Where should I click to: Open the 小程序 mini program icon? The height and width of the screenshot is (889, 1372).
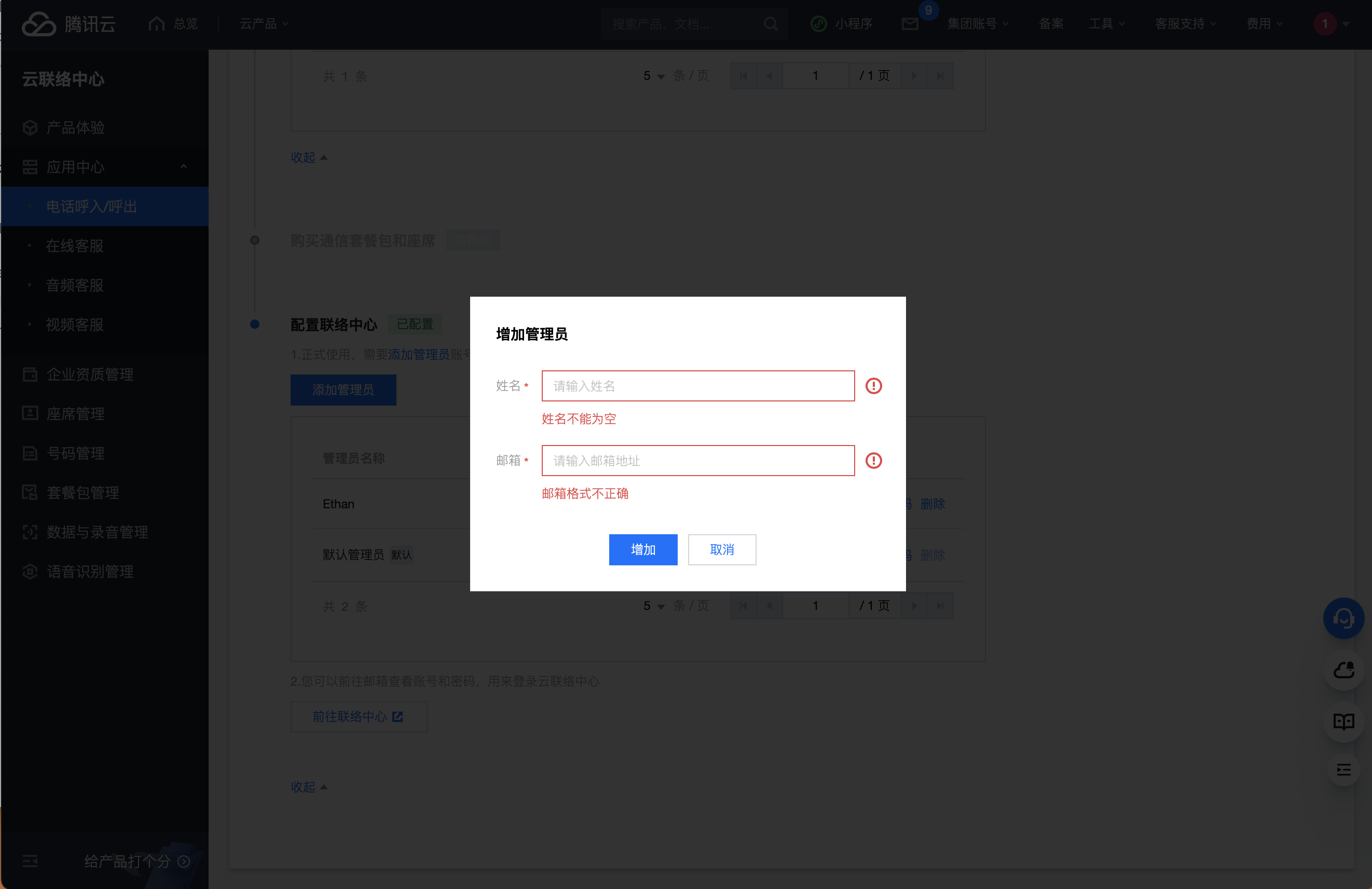(819, 24)
